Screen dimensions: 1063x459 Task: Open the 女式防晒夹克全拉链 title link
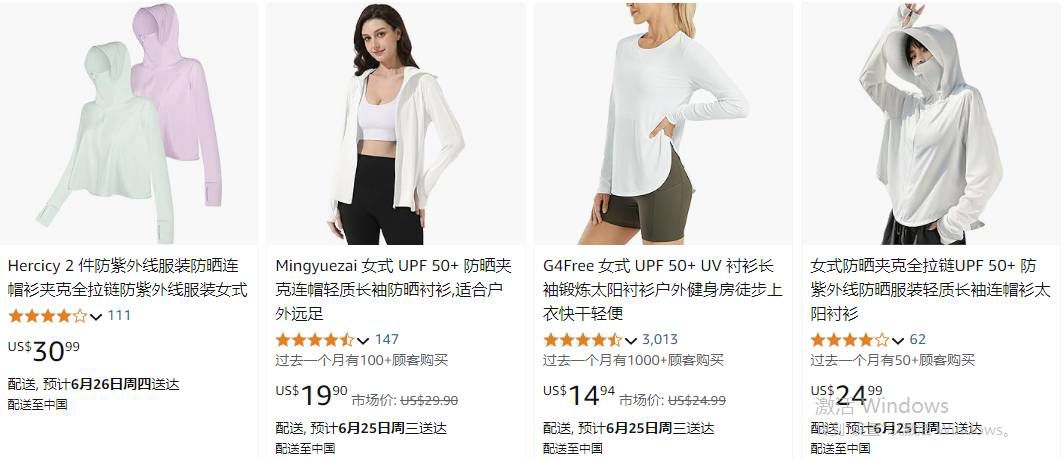(930, 290)
